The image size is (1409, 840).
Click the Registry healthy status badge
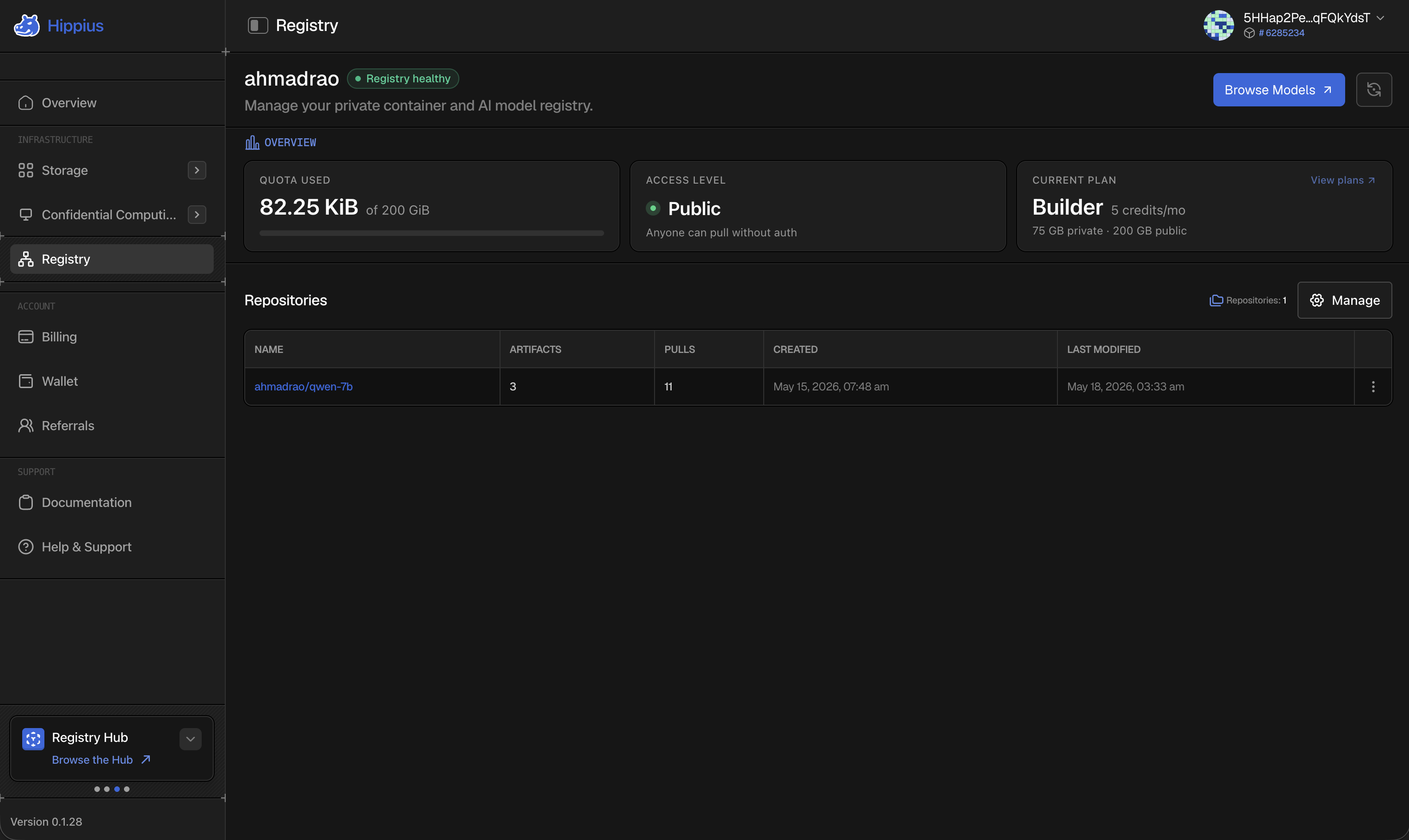click(x=402, y=79)
